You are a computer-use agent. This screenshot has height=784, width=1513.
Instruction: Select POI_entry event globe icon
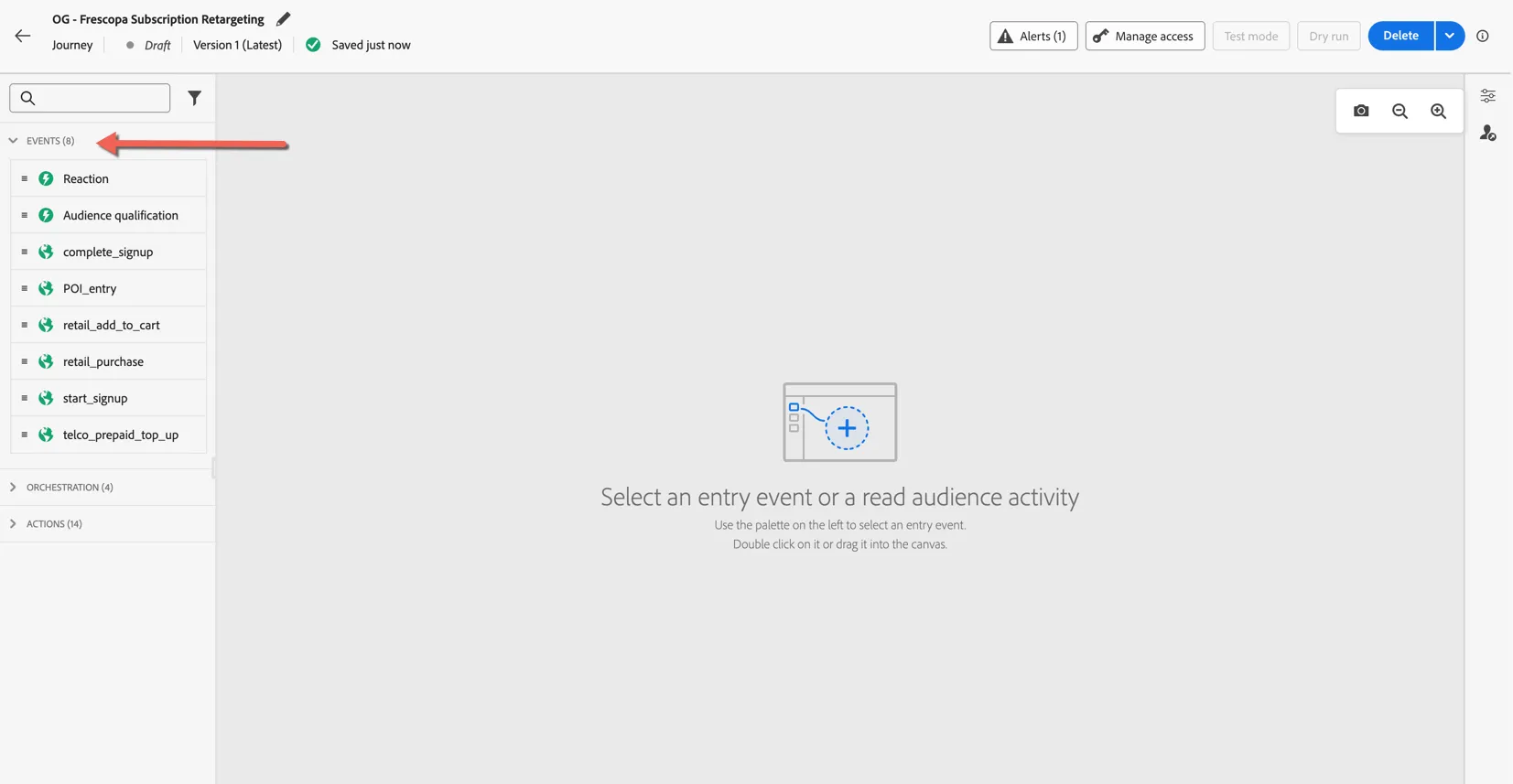pyautogui.click(x=46, y=288)
